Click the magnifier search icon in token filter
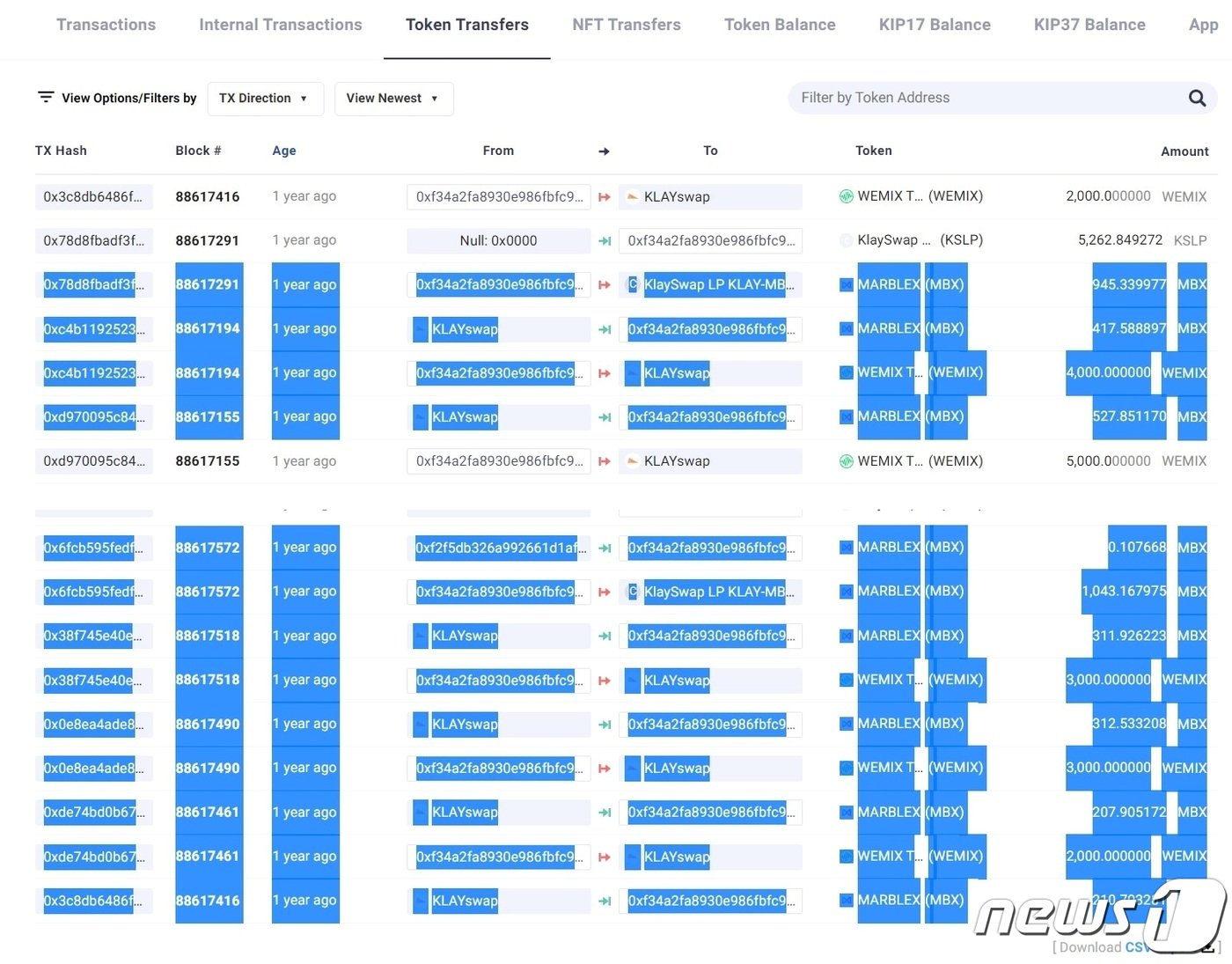This screenshot has width=1232, height=964. coord(1197,98)
